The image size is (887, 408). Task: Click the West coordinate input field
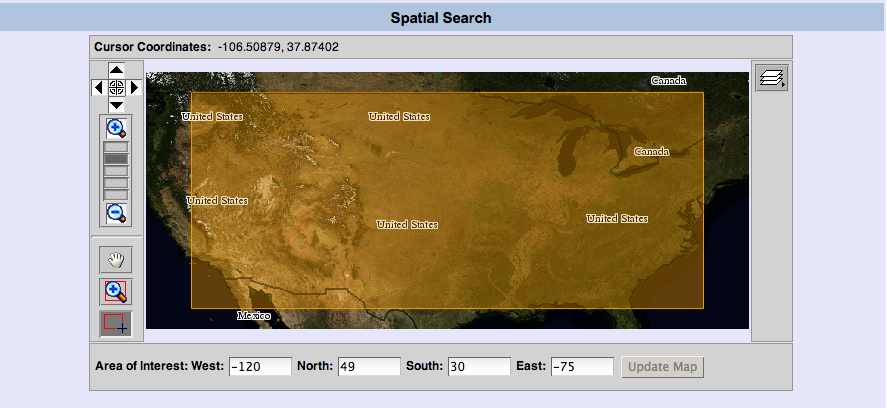(x=260, y=367)
